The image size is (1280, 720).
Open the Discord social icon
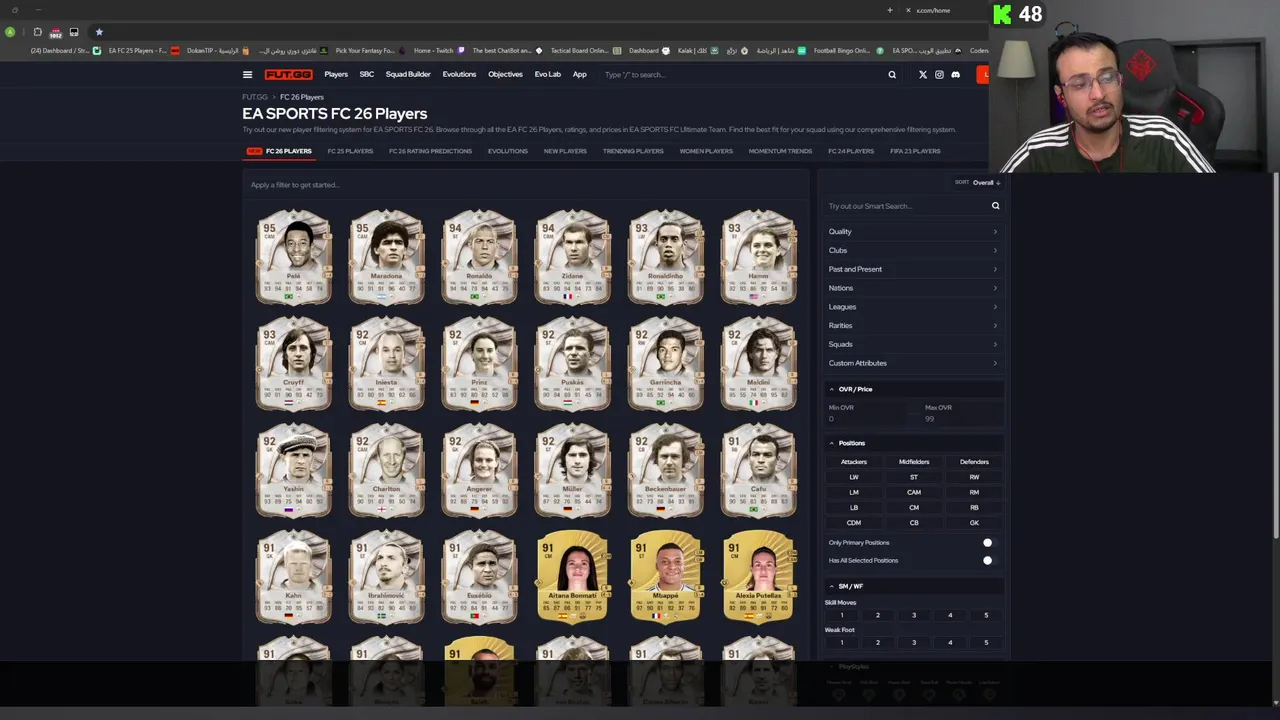coord(955,74)
